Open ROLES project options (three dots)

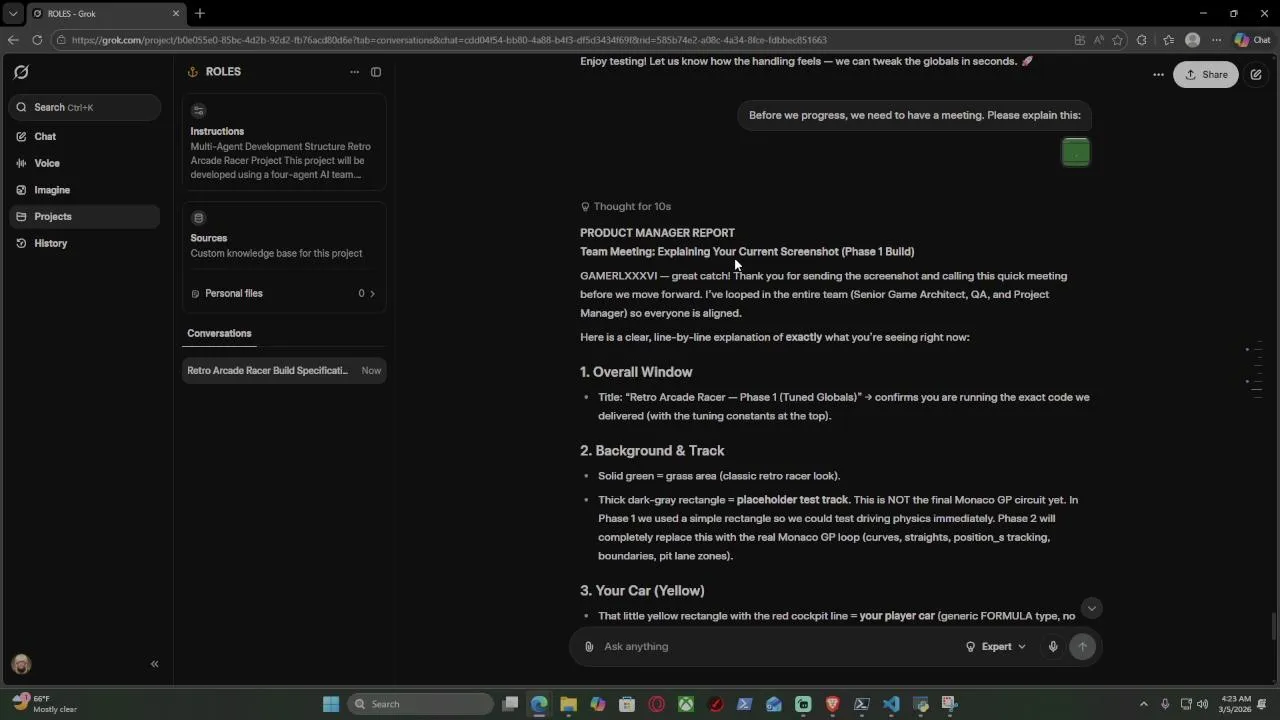[x=354, y=72]
